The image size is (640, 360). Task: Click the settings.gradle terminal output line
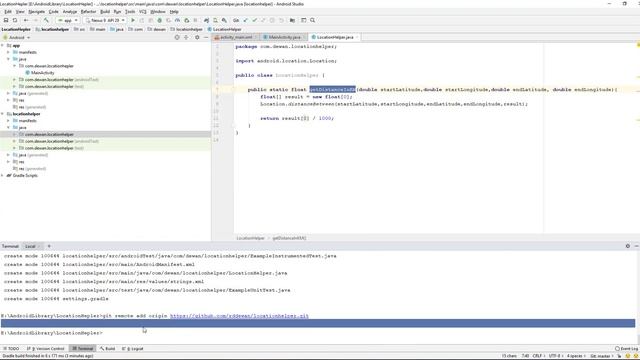(x=56, y=299)
